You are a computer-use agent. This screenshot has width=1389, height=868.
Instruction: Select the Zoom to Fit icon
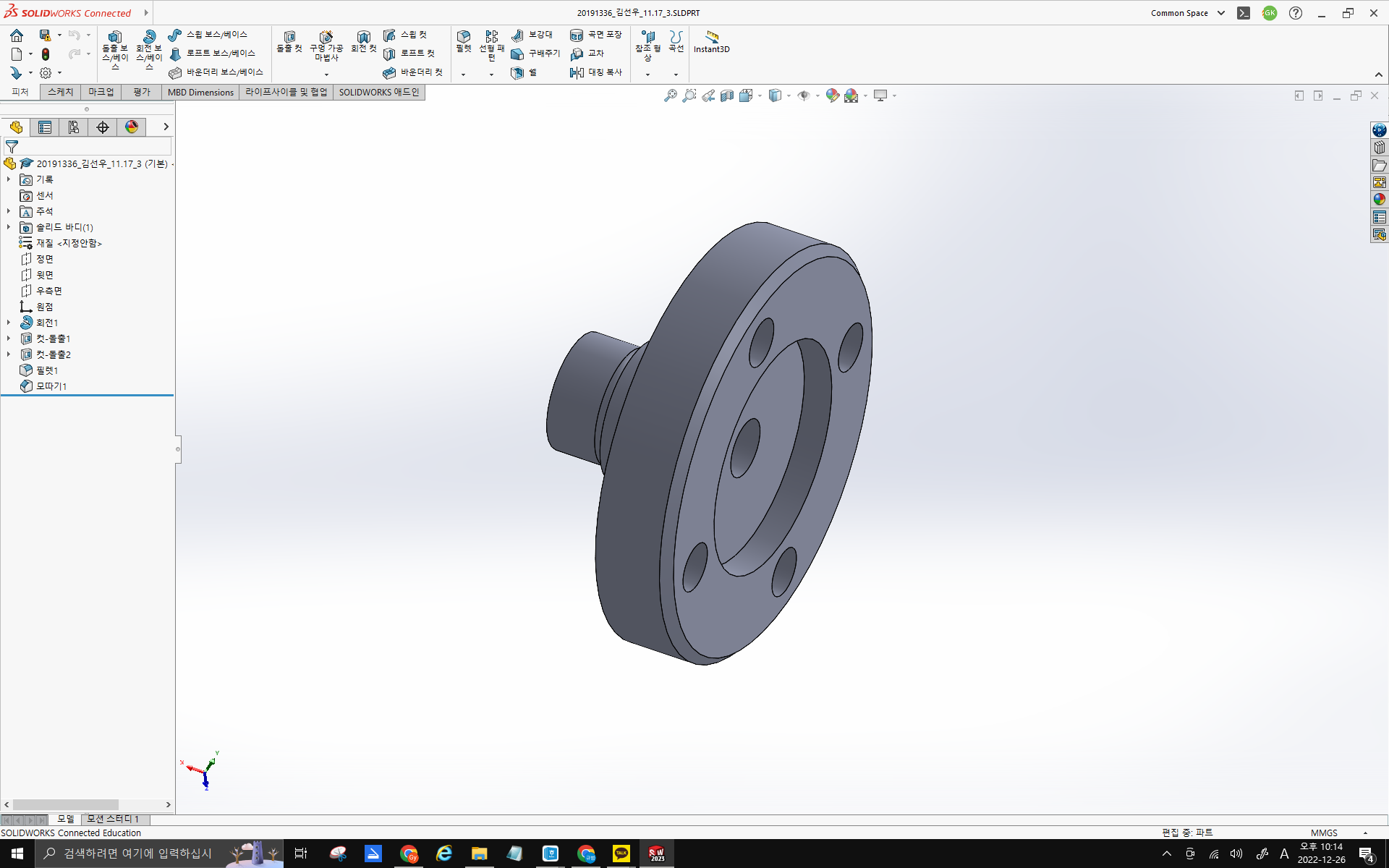[x=669, y=95]
